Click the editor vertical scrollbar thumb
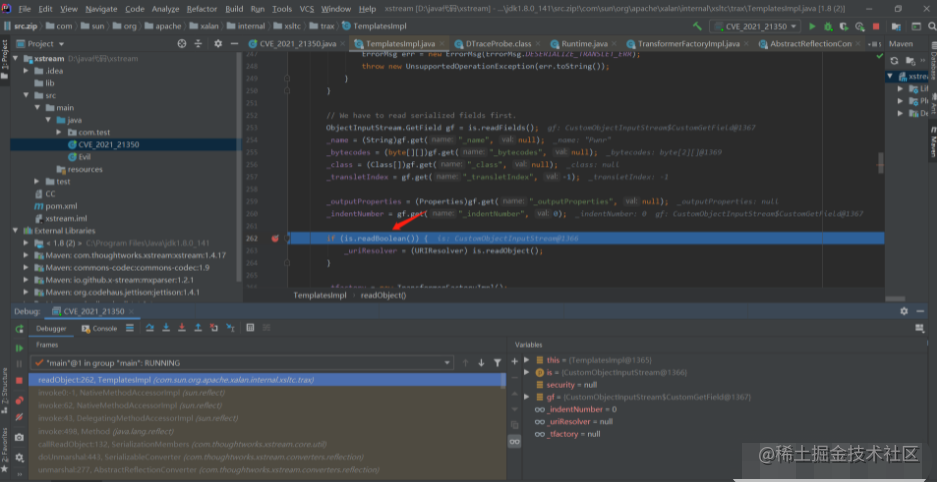Image resolution: width=937 pixels, height=482 pixels. pyautogui.click(x=881, y=162)
